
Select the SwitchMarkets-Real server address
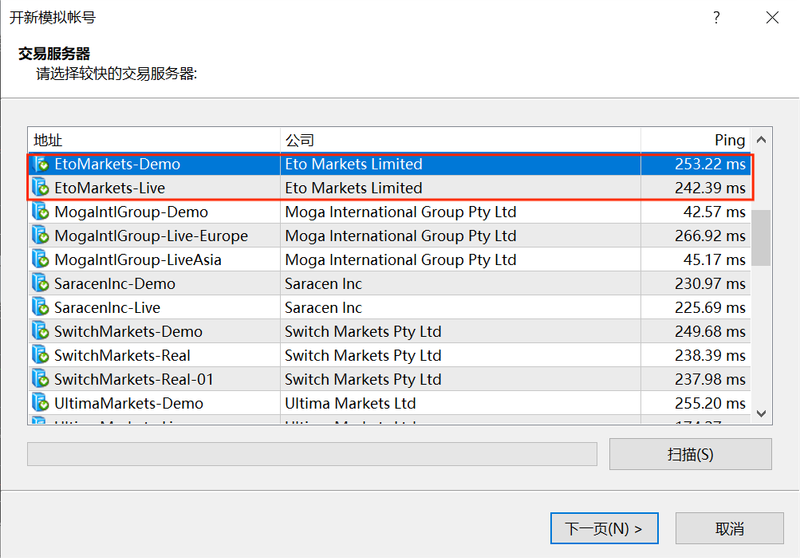[122, 356]
